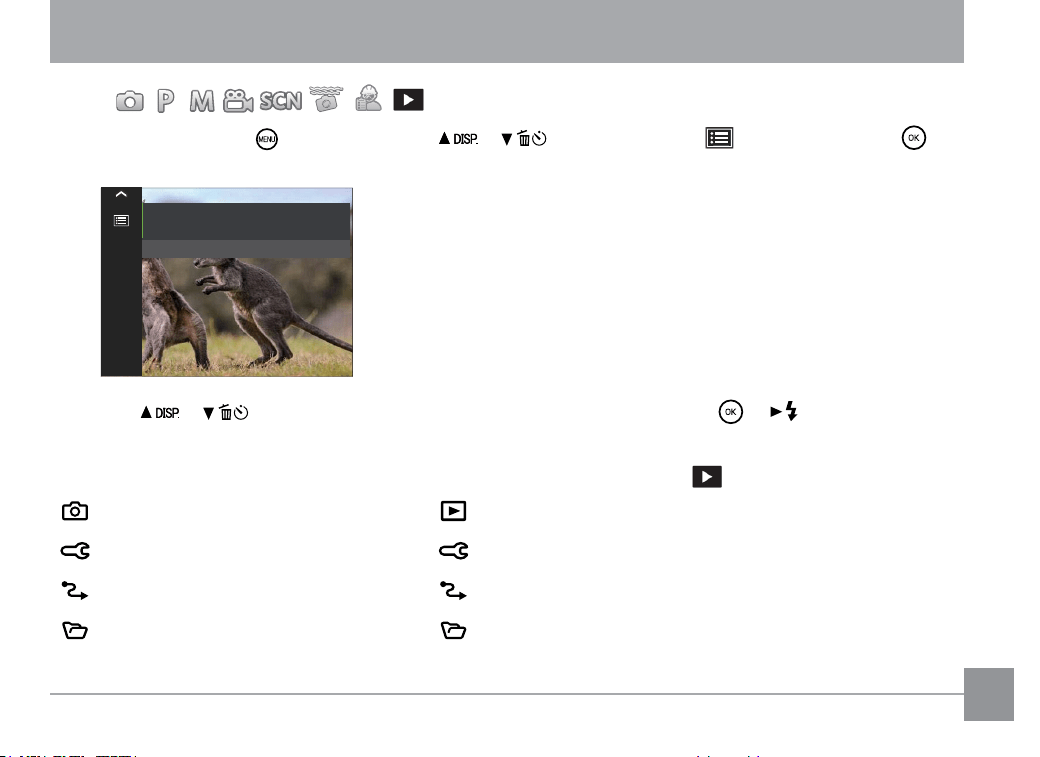The width and height of the screenshot is (1040, 757).
Task: Click the OK icon beside the right flash arrow
Action: (731, 412)
